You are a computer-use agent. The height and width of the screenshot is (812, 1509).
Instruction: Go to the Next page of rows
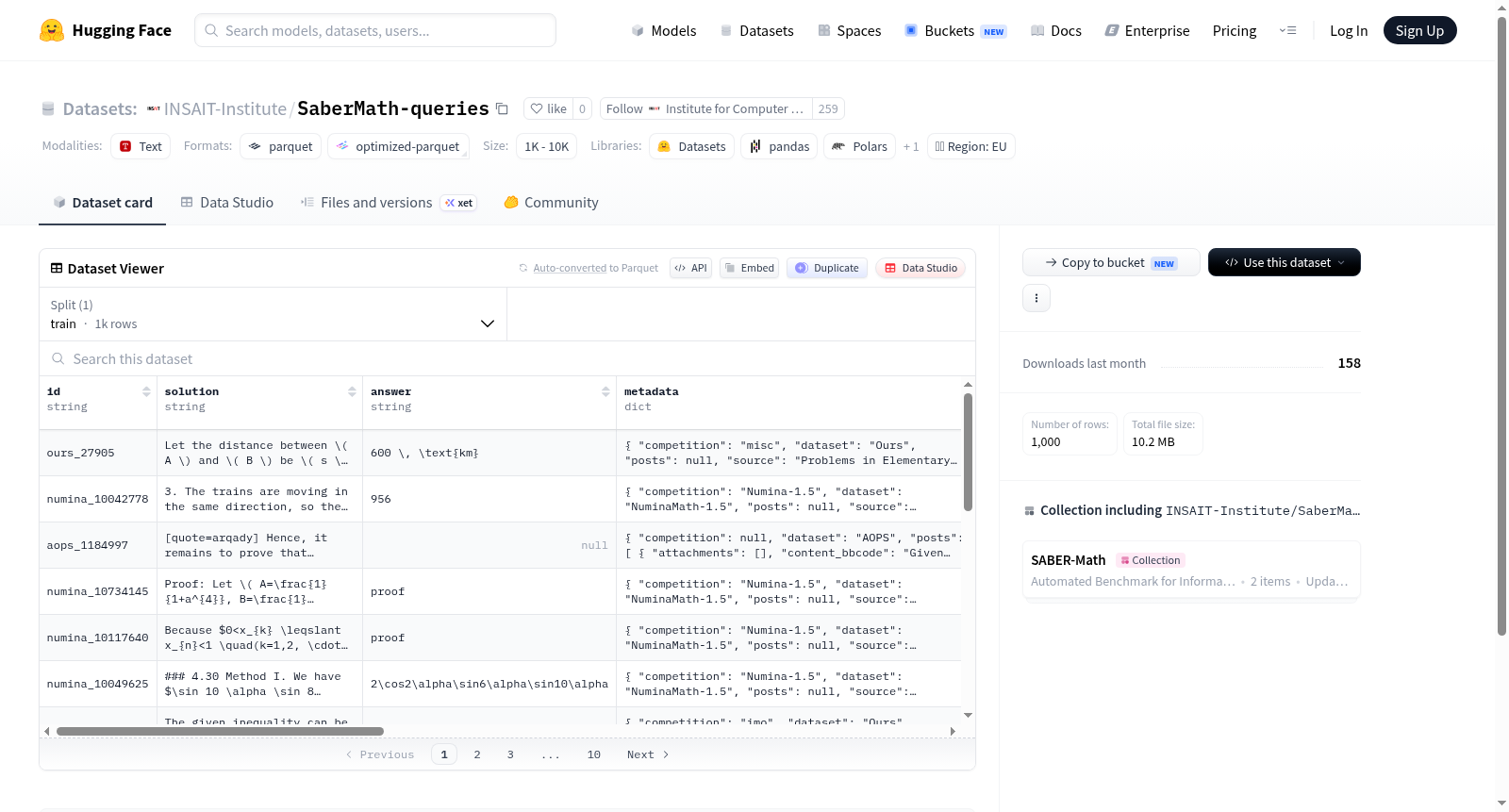pyautogui.click(x=648, y=754)
